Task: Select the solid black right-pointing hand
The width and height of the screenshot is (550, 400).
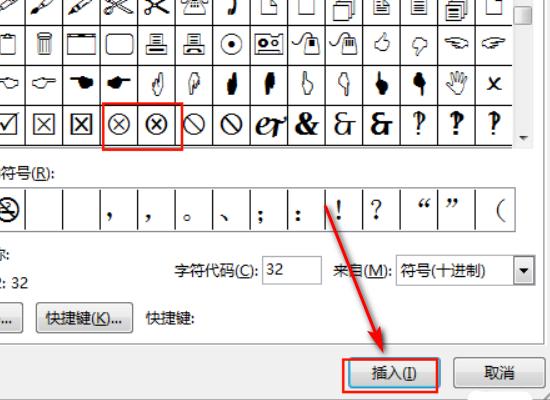Action: (119, 84)
